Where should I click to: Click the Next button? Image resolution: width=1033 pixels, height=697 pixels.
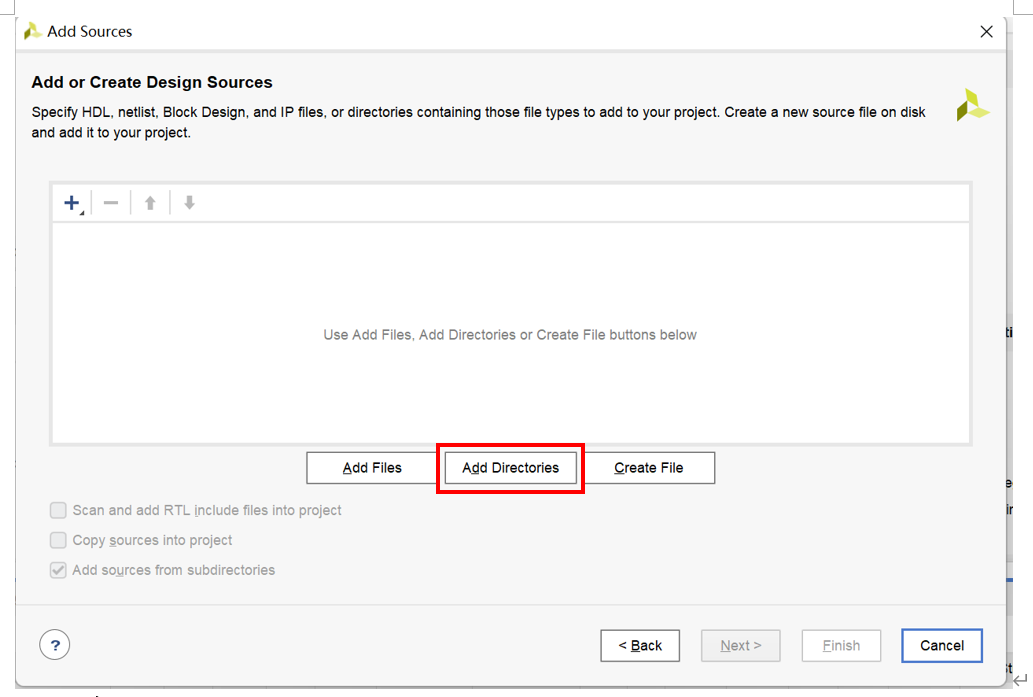[741, 645]
